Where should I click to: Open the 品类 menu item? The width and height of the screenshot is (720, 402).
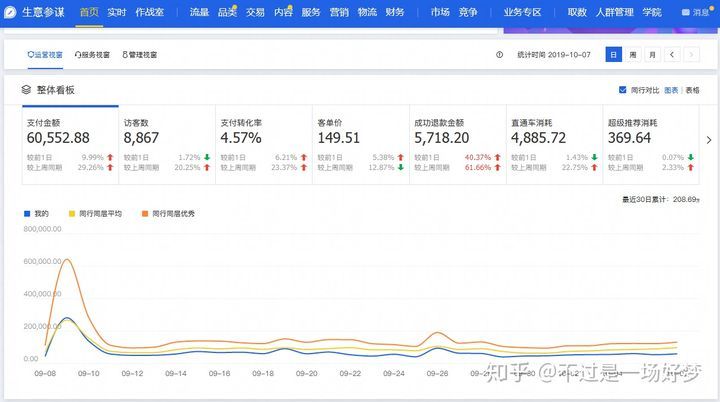[227, 12]
